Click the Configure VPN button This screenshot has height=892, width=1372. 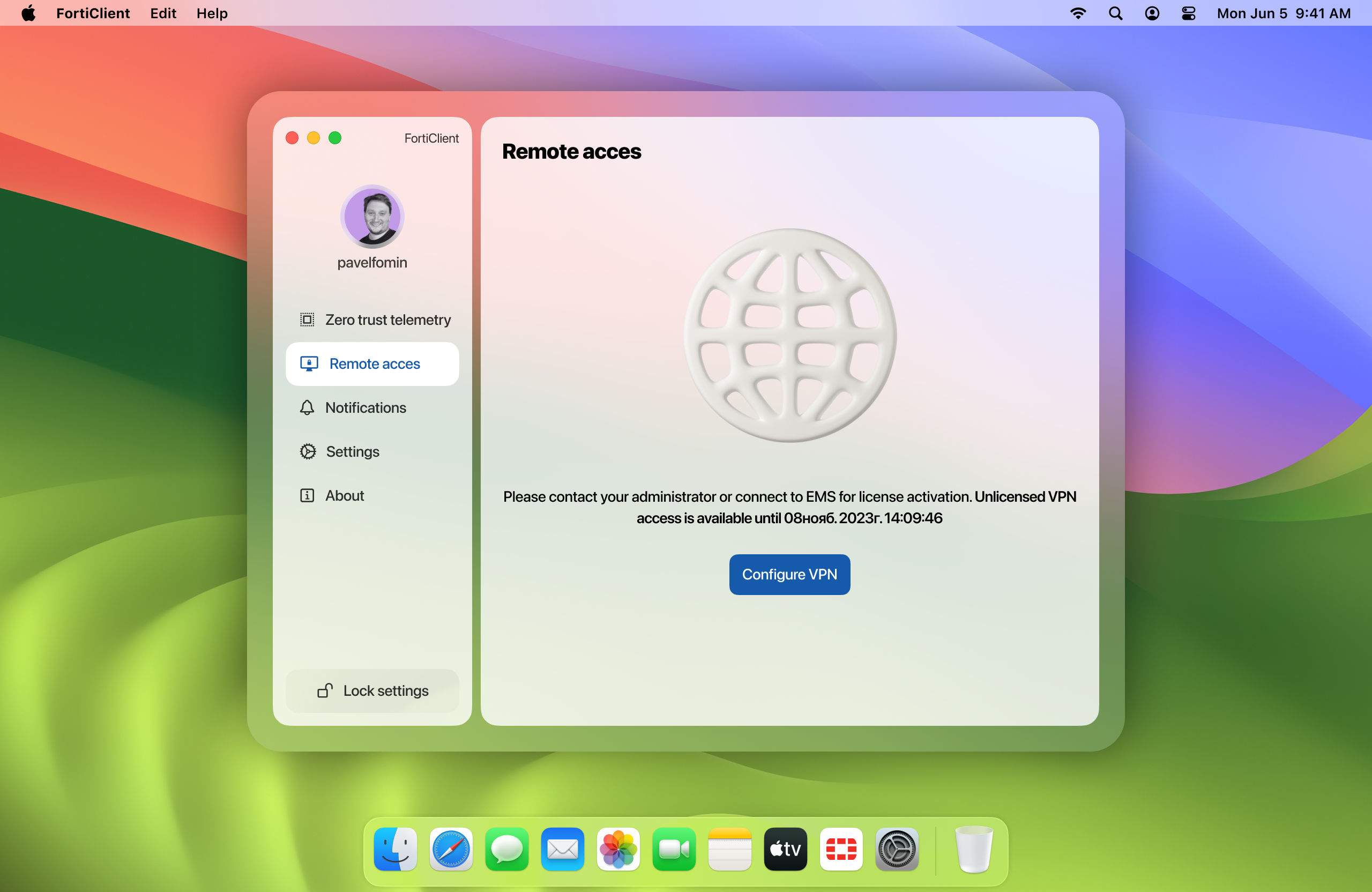point(789,574)
